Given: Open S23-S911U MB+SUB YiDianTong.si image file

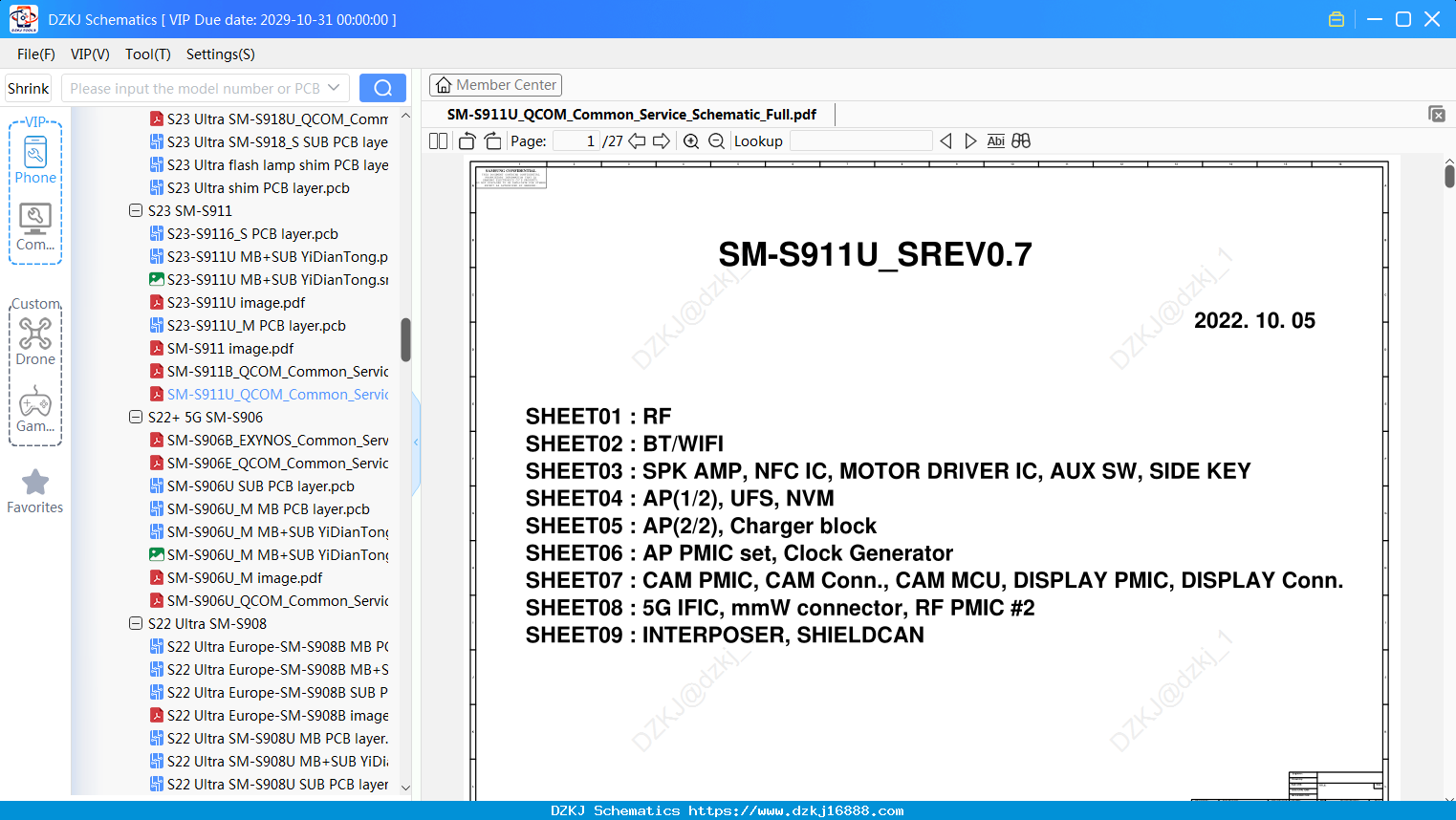Looking at the screenshot, I should tap(269, 279).
